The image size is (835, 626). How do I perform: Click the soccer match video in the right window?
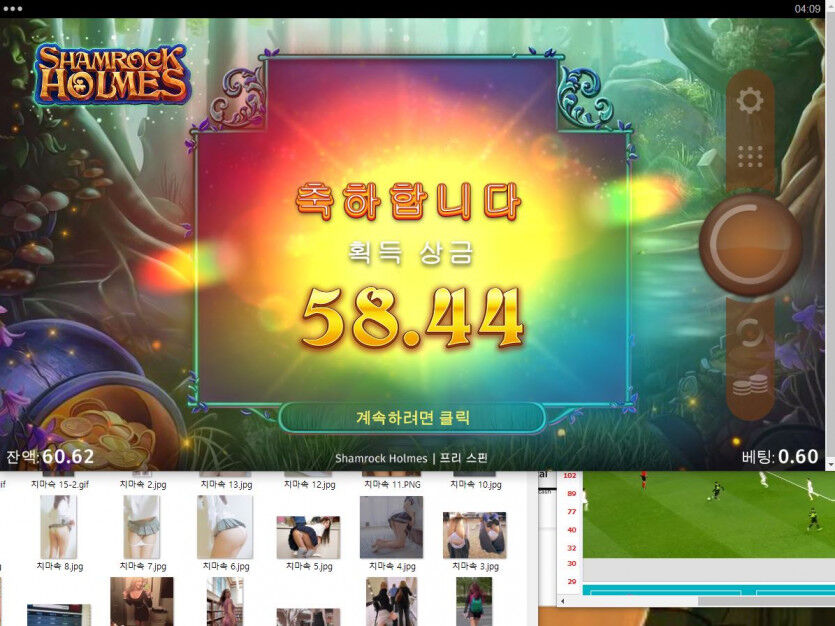[x=709, y=514]
